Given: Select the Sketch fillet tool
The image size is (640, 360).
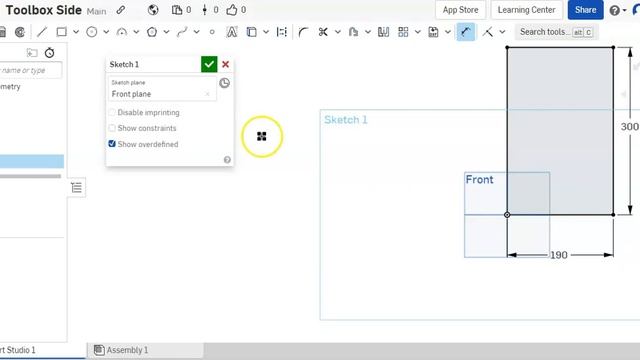Looking at the screenshot, I should [303, 32].
